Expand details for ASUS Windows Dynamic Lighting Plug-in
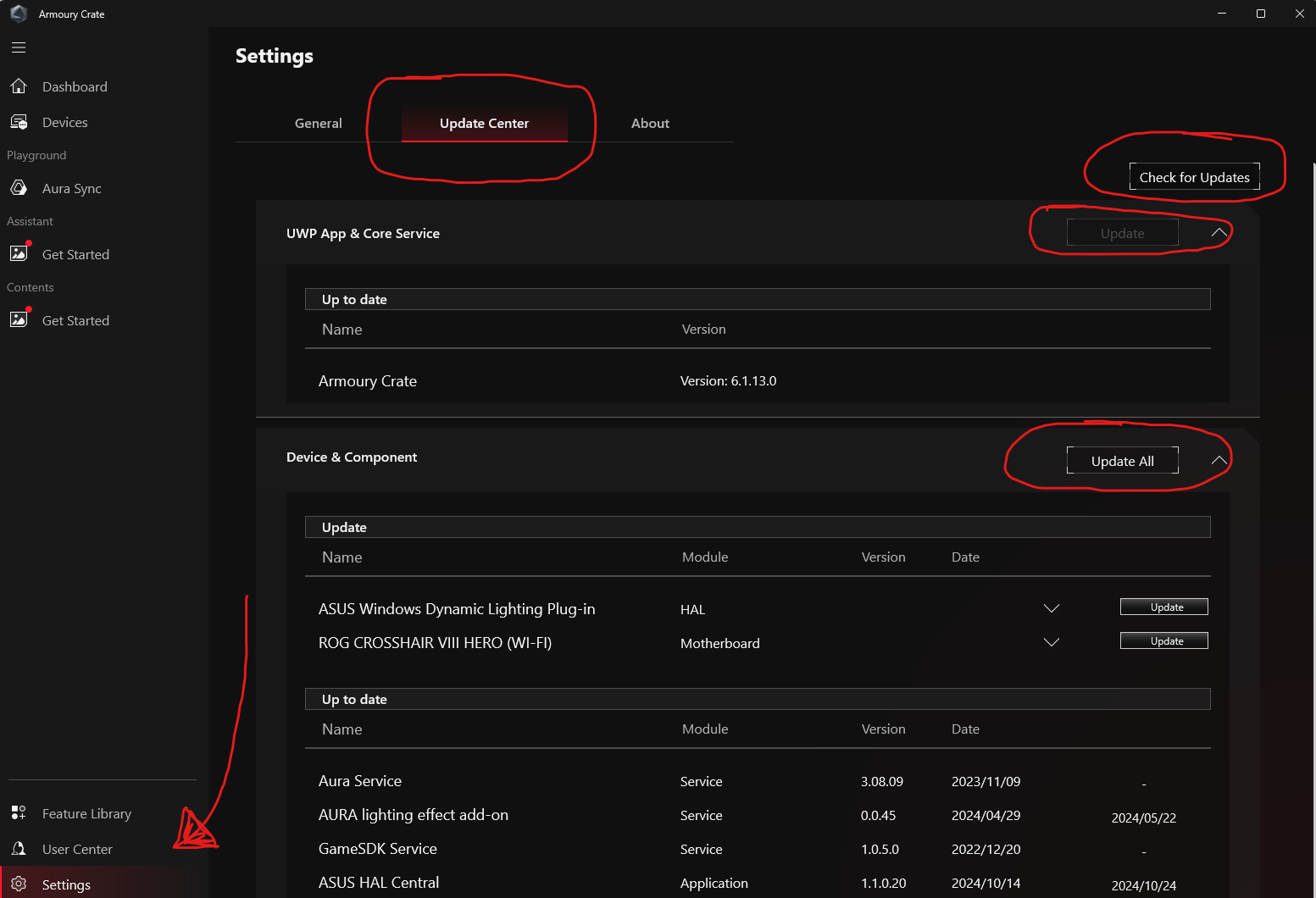 [1052, 608]
